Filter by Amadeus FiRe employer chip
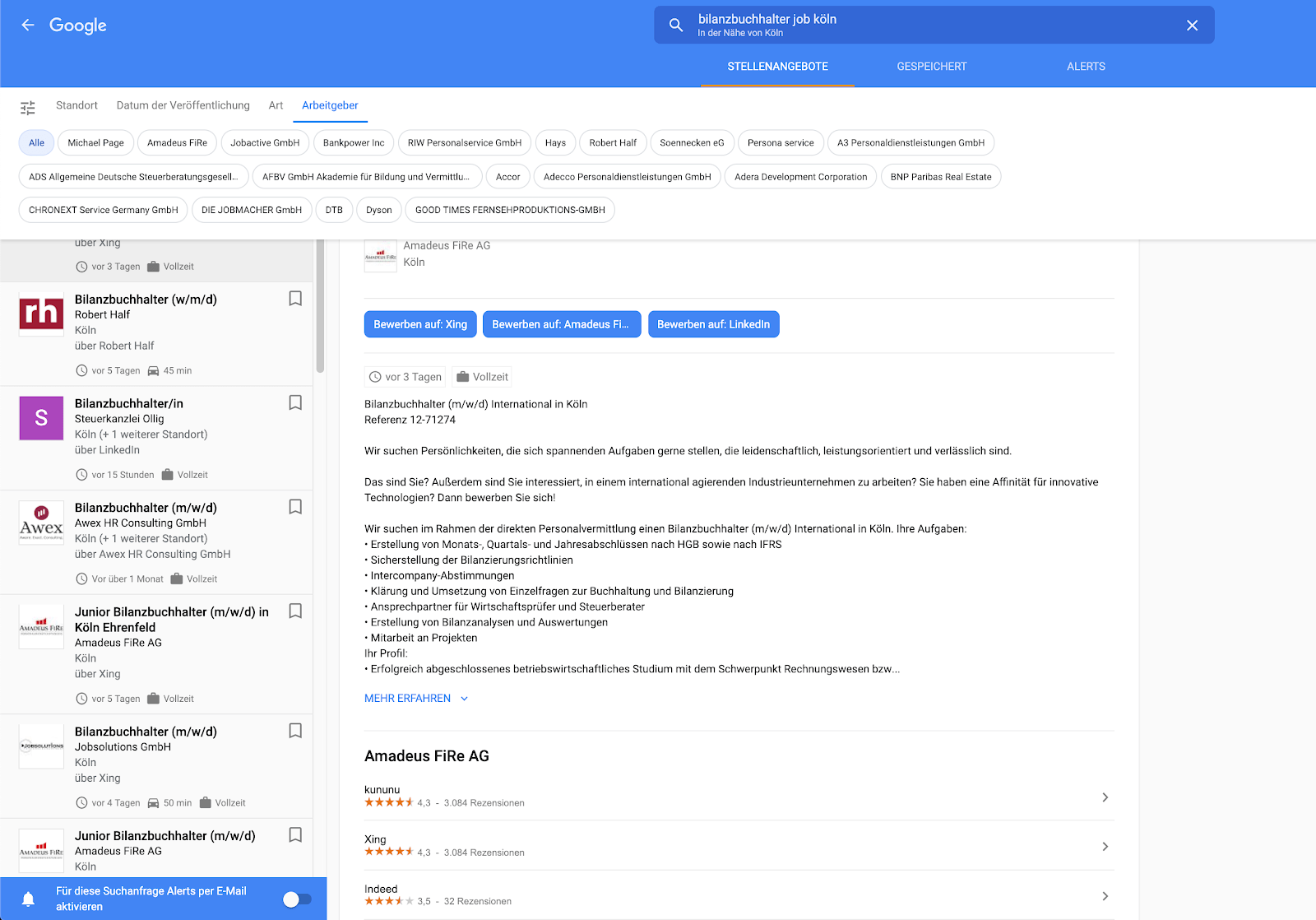This screenshot has width=1316, height=920. [177, 142]
